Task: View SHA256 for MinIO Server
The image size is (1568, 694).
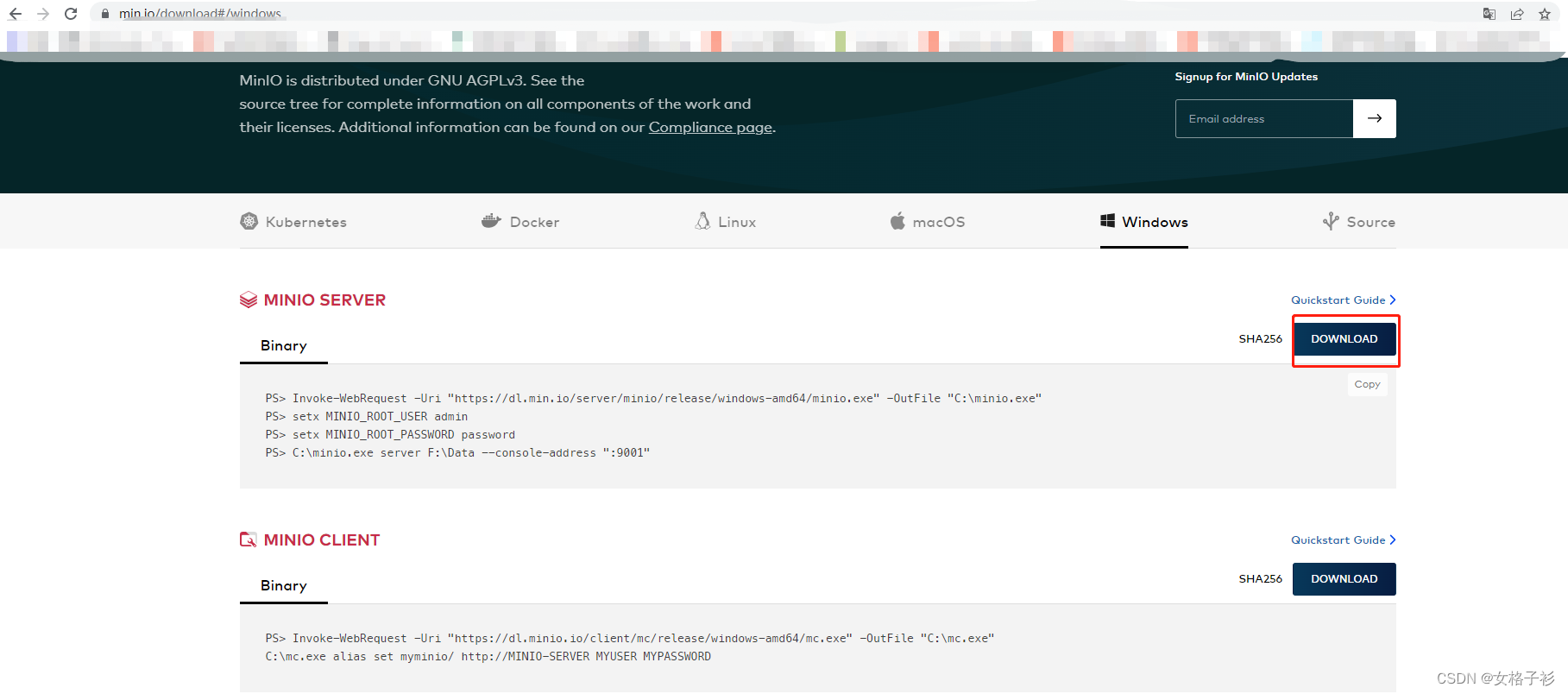Action: [1261, 339]
